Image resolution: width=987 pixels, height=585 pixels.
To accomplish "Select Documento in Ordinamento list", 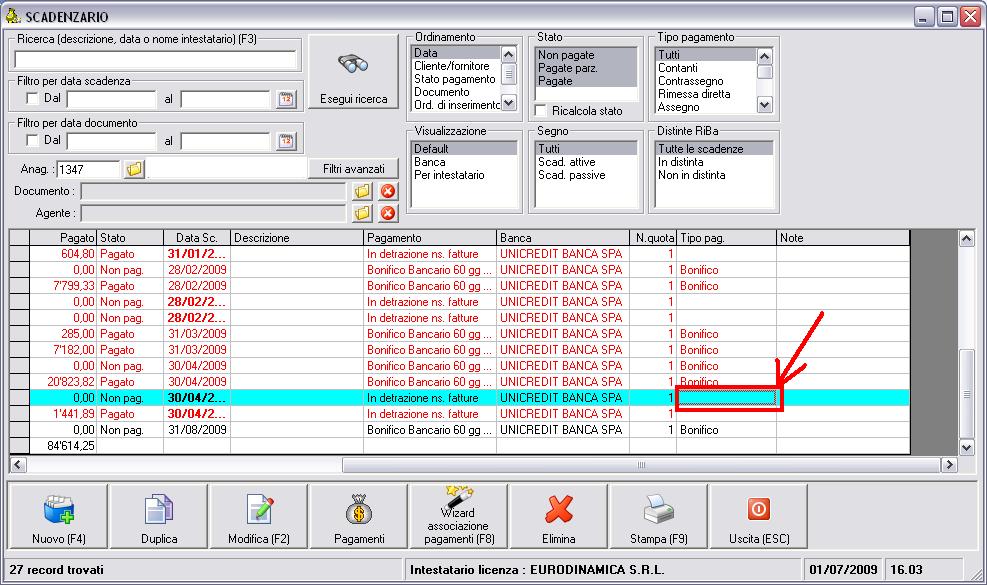I will [441, 92].
